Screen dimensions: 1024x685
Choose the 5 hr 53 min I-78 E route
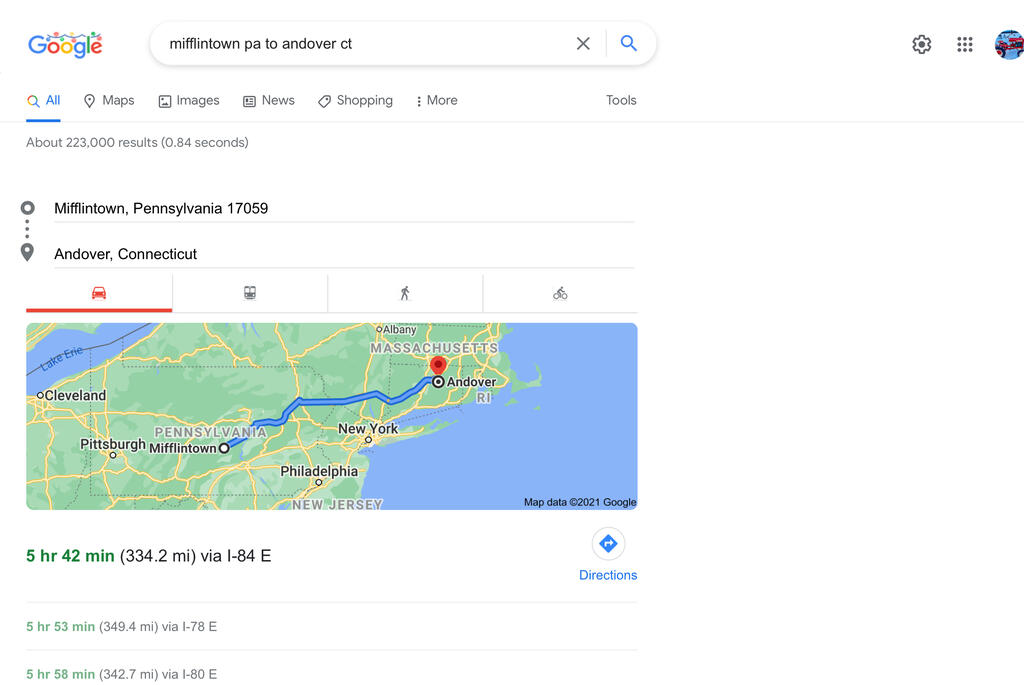pos(121,627)
